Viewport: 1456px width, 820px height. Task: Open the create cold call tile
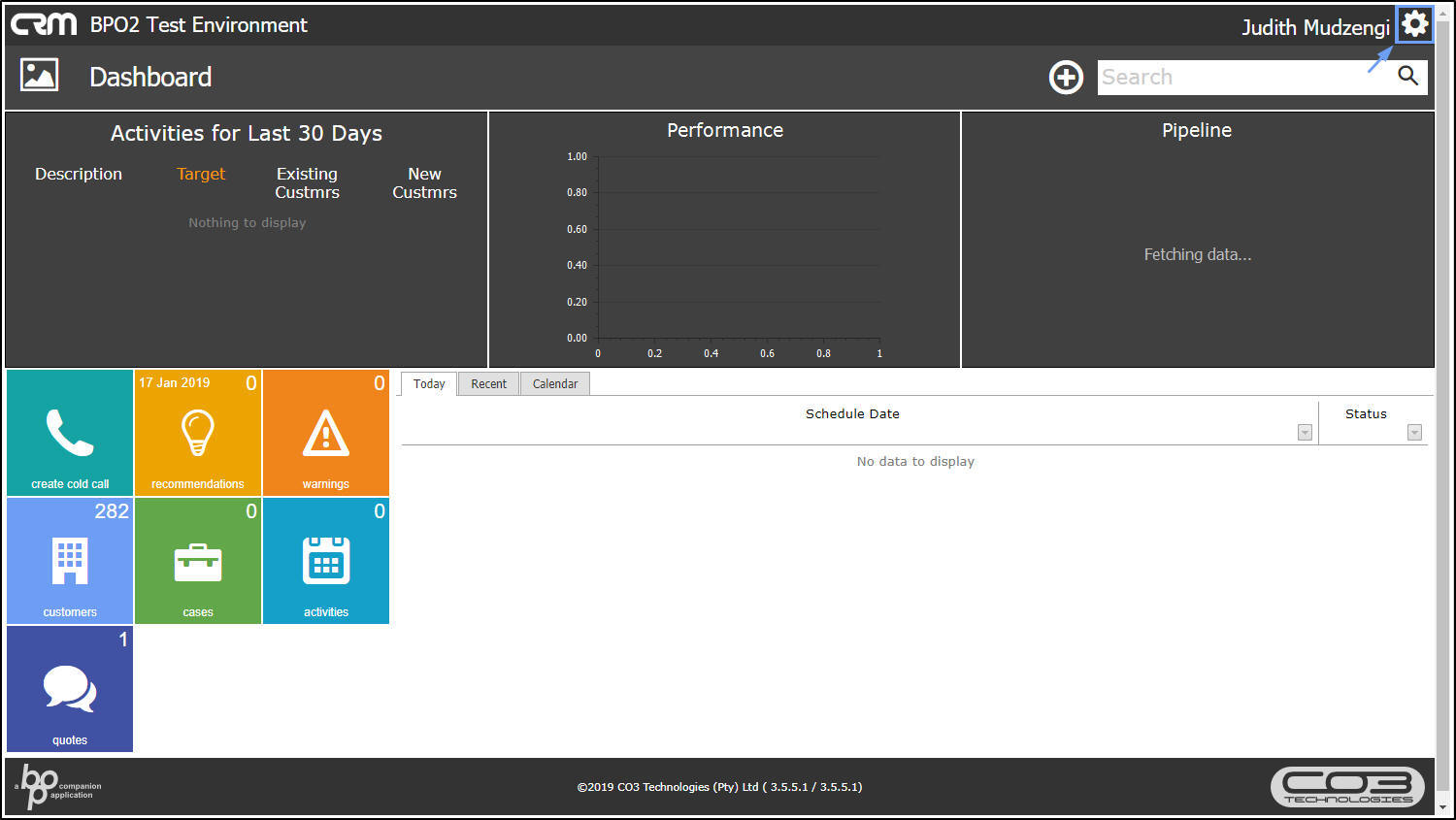tap(70, 433)
